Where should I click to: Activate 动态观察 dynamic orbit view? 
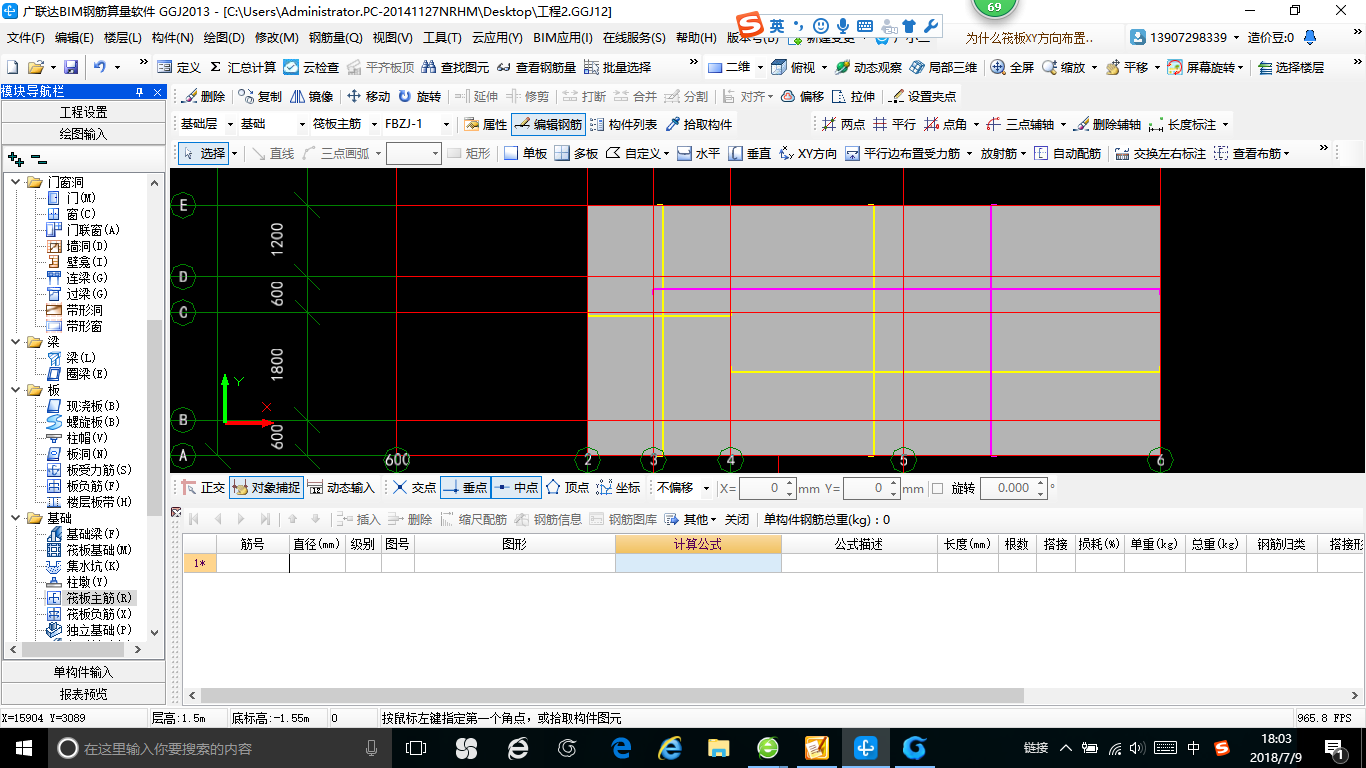click(x=868, y=67)
